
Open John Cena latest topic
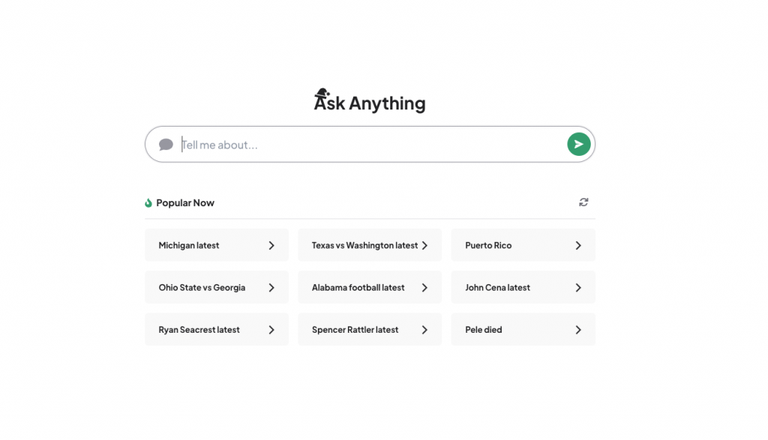[497, 287]
